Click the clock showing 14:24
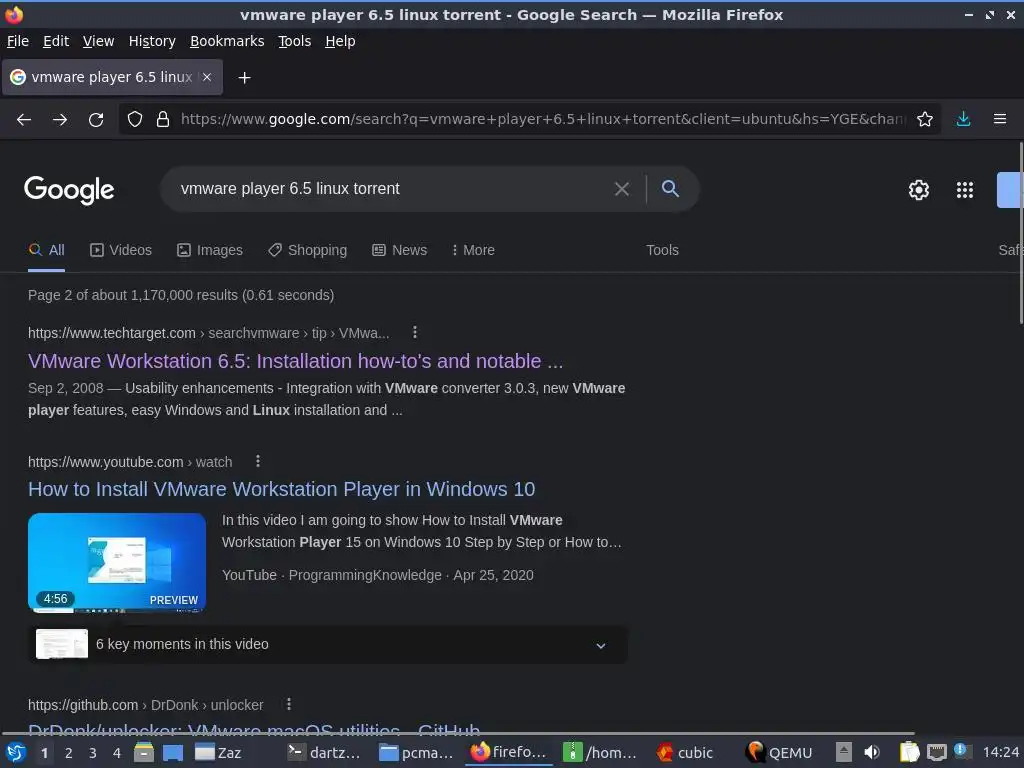The width and height of the screenshot is (1024, 768). pos(1000,753)
